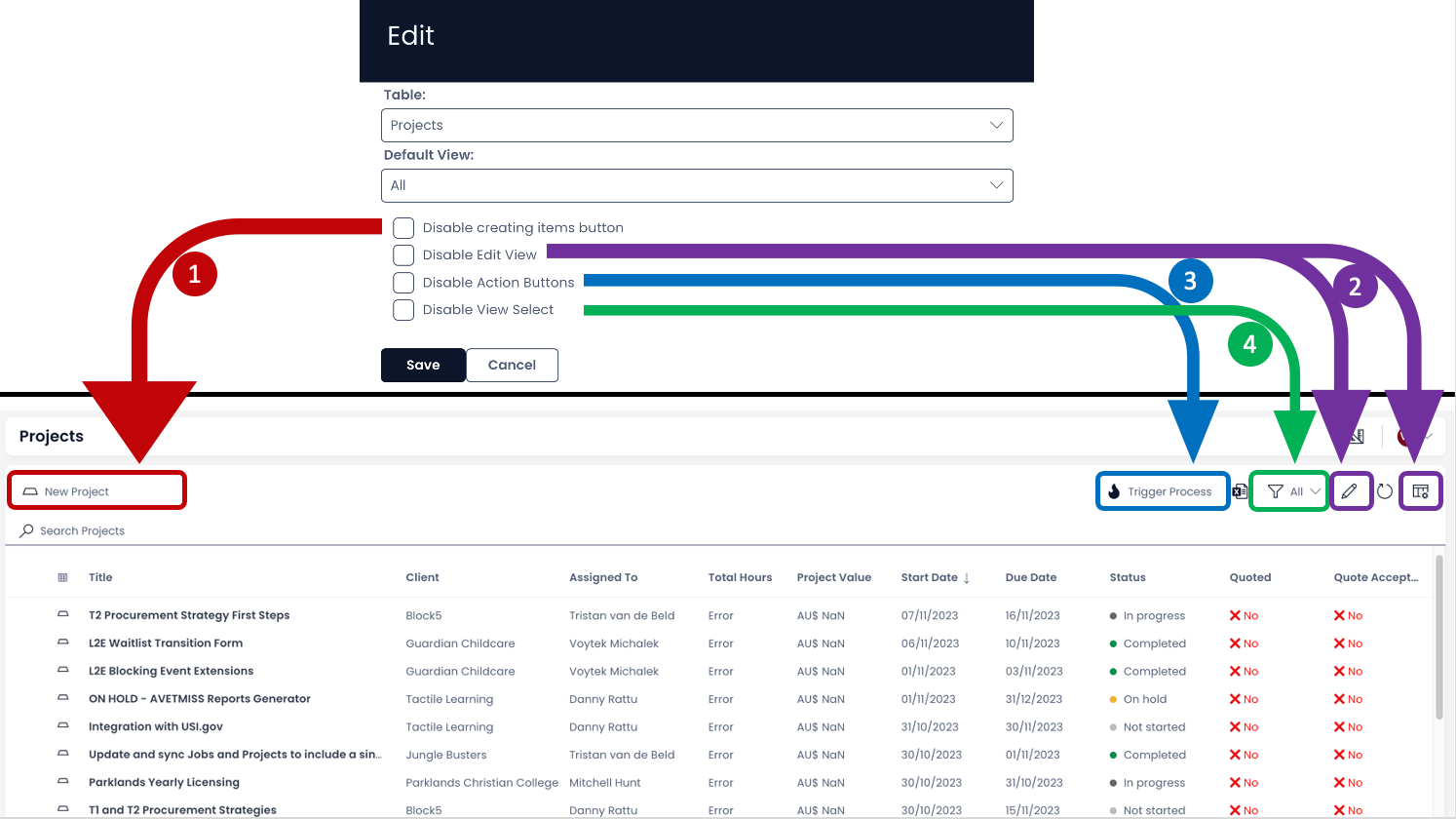Screen dimensions: 1456x819
Task: Click the funnel filter icon
Action: point(1275,491)
